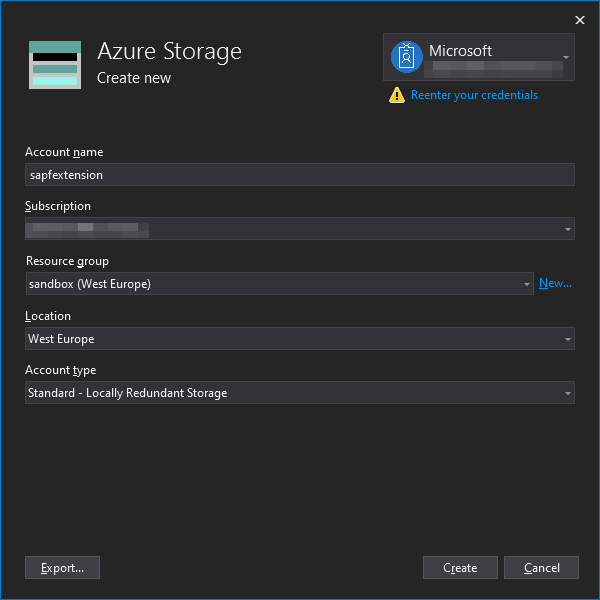Viewport: 600px width, 600px height.
Task: Close the Azure Storage dialog
Action: (580, 20)
